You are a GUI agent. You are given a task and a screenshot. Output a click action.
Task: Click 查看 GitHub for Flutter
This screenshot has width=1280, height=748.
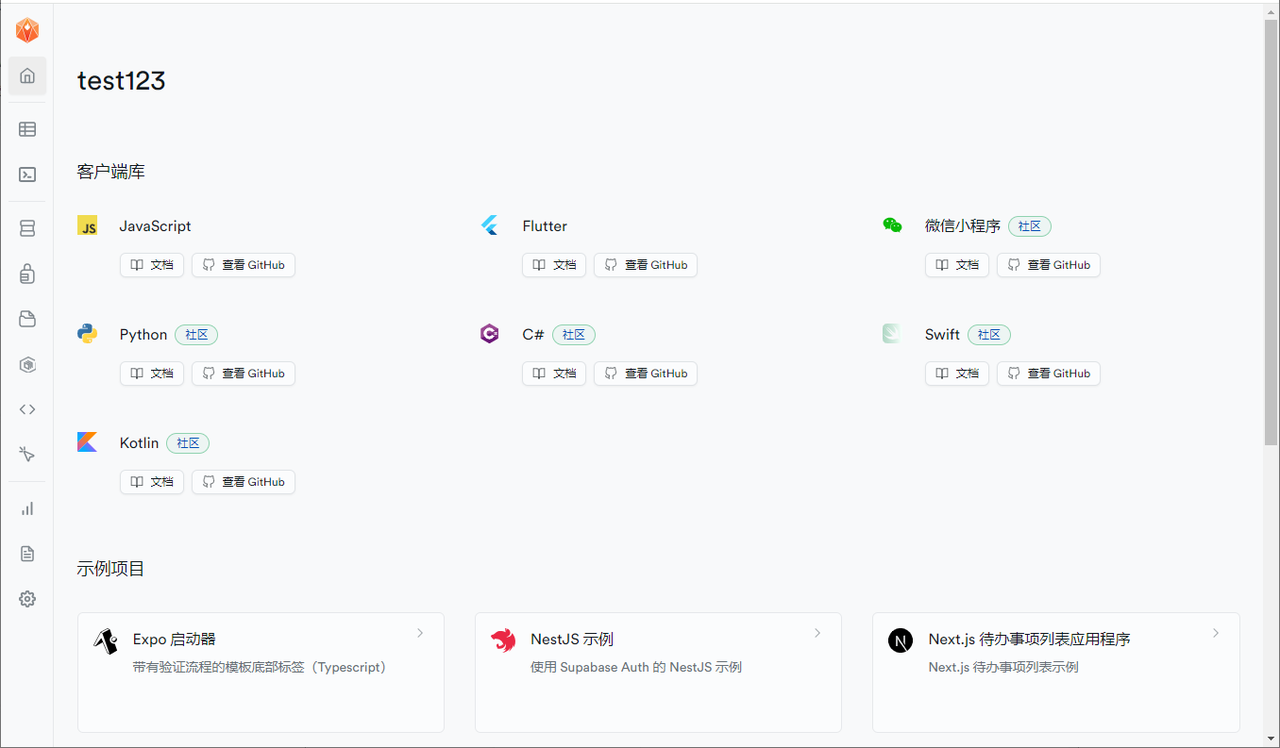tap(645, 265)
